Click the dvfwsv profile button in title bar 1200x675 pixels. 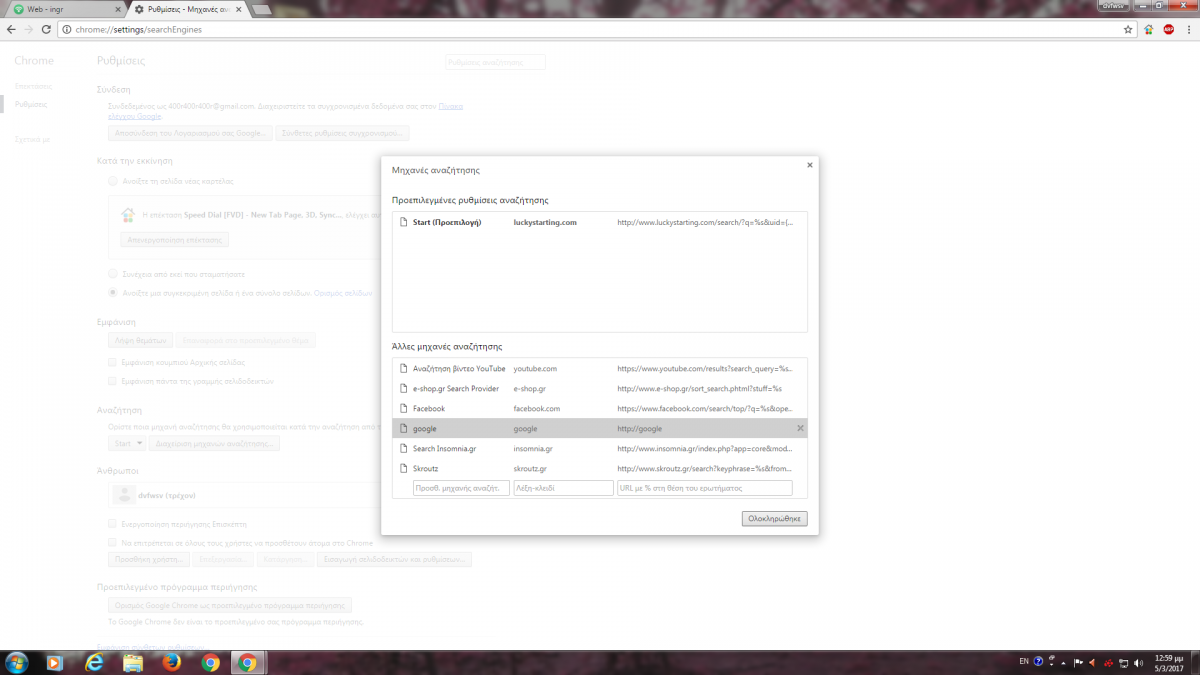[x=1115, y=5]
